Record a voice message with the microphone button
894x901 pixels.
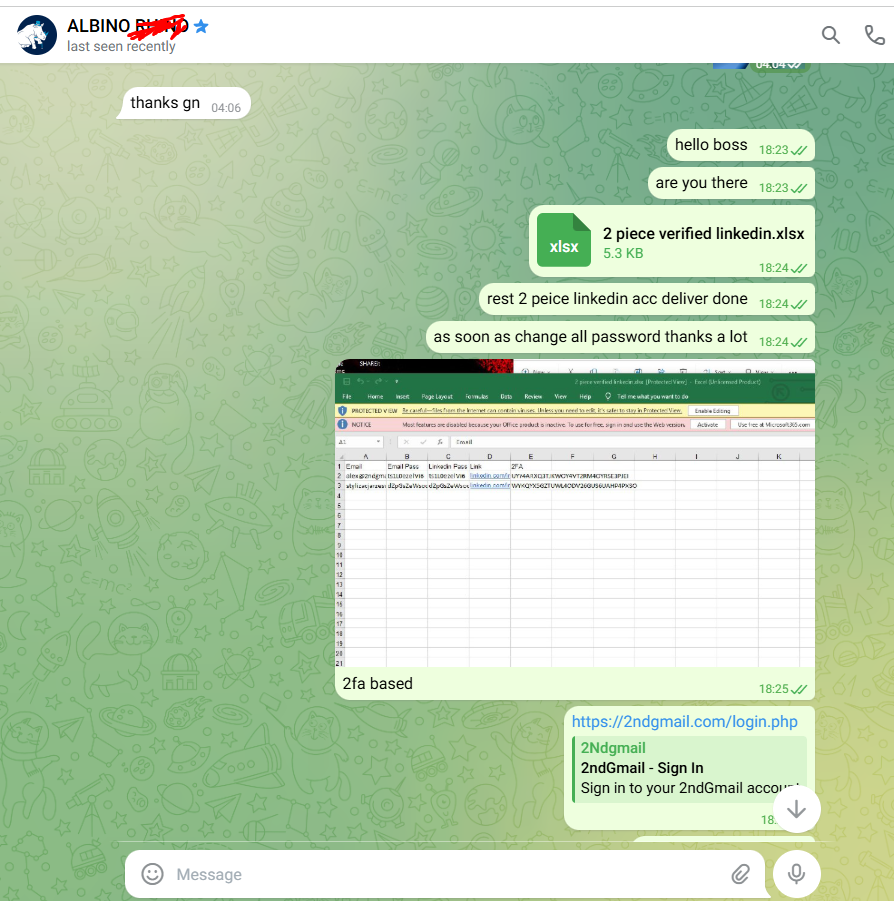pos(796,873)
